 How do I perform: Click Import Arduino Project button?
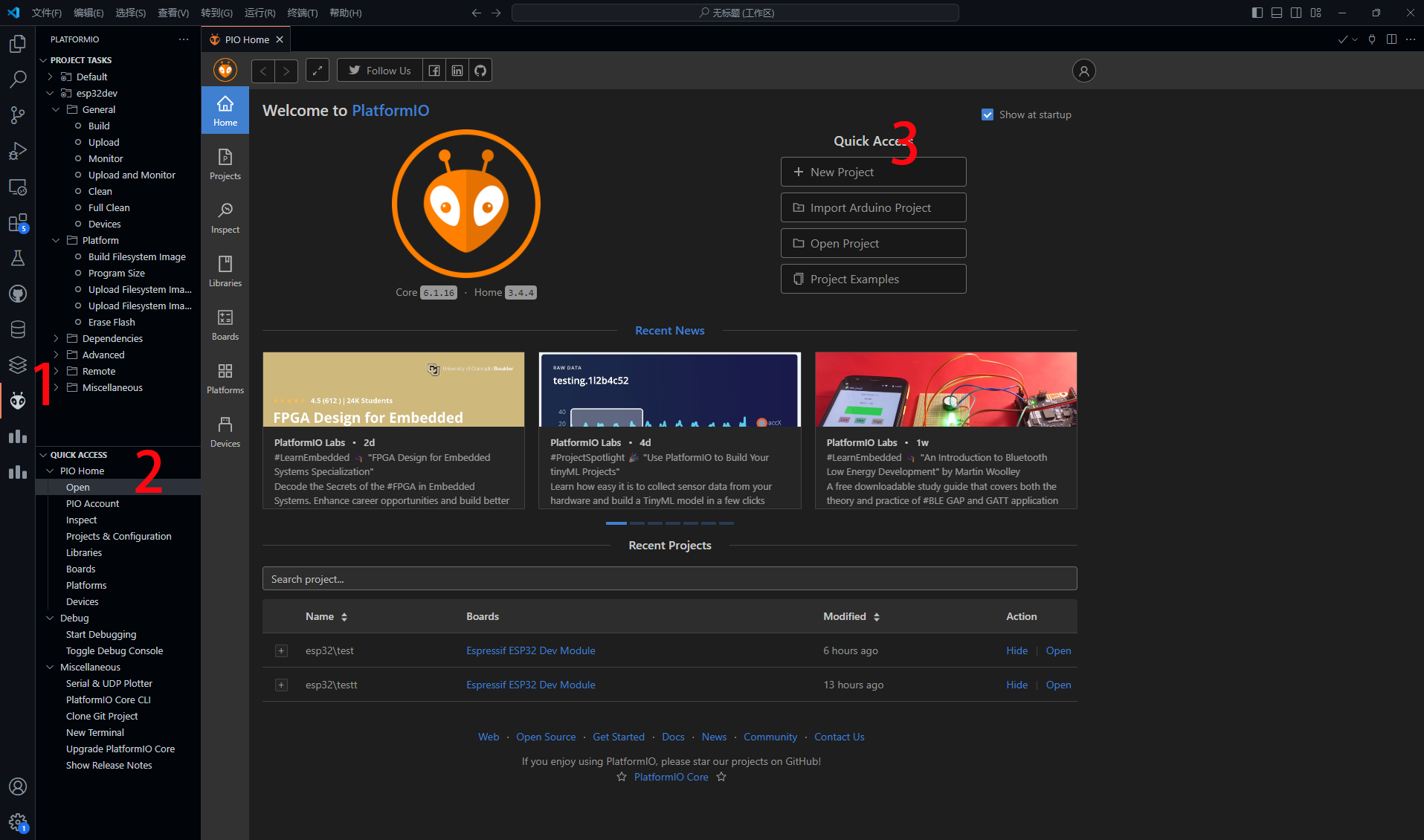[873, 207]
